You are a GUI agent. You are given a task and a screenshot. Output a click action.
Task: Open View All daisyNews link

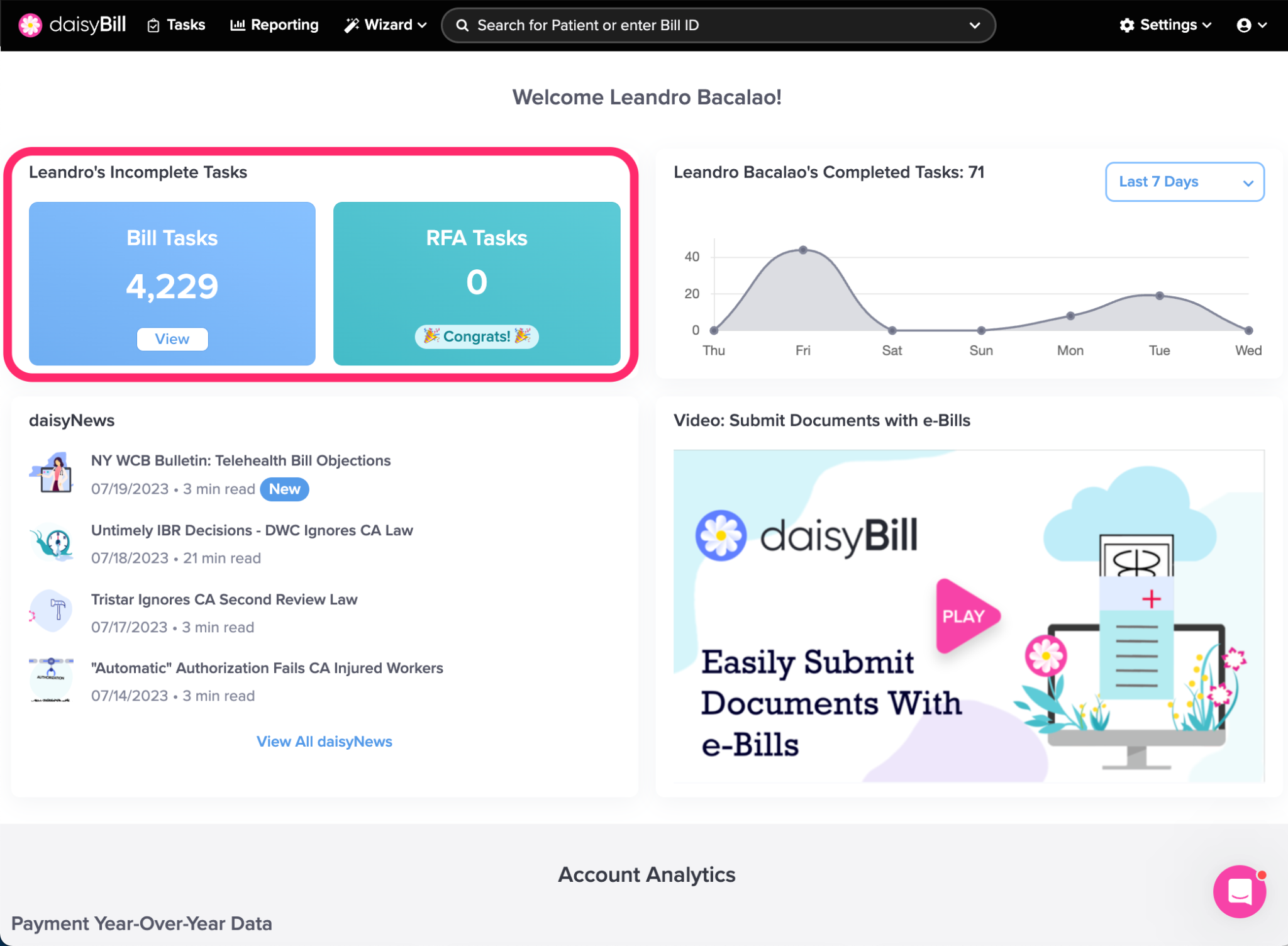(x=324, y=742)
